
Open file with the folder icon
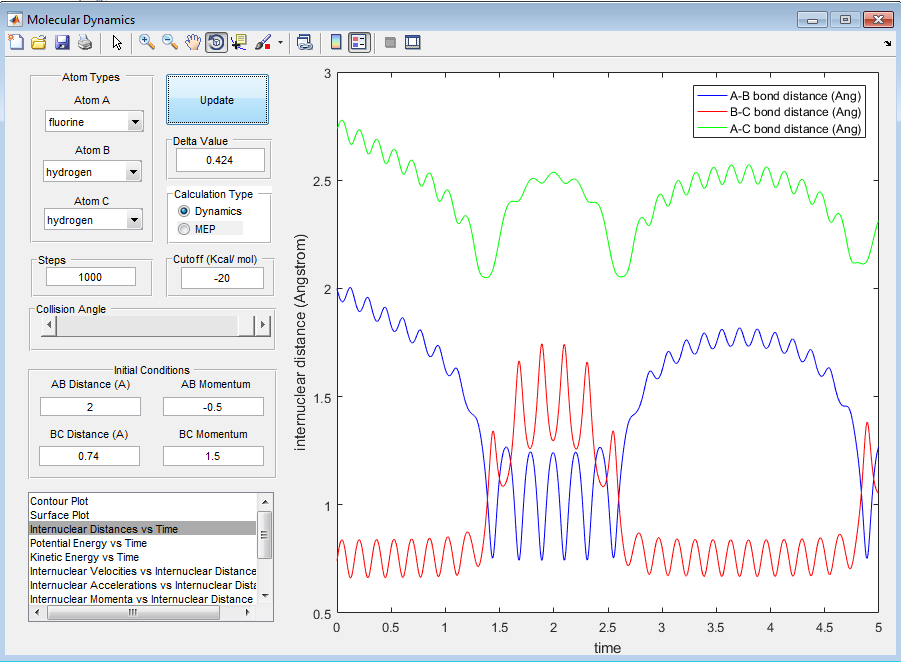39,42
